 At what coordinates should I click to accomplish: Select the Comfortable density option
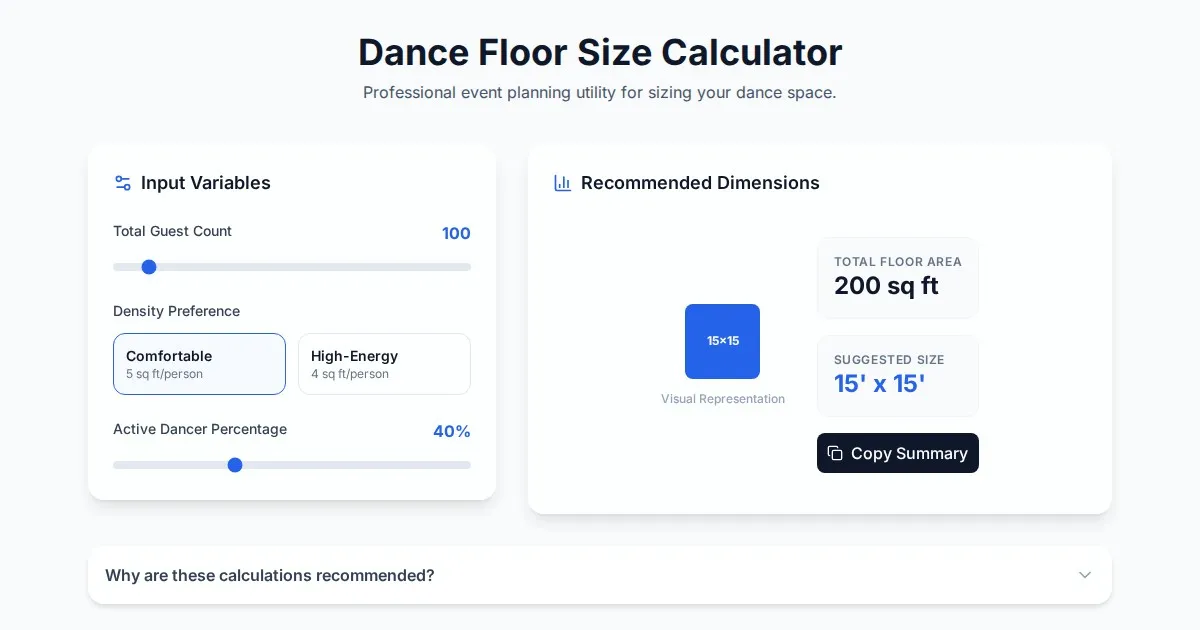pos(199,364)
